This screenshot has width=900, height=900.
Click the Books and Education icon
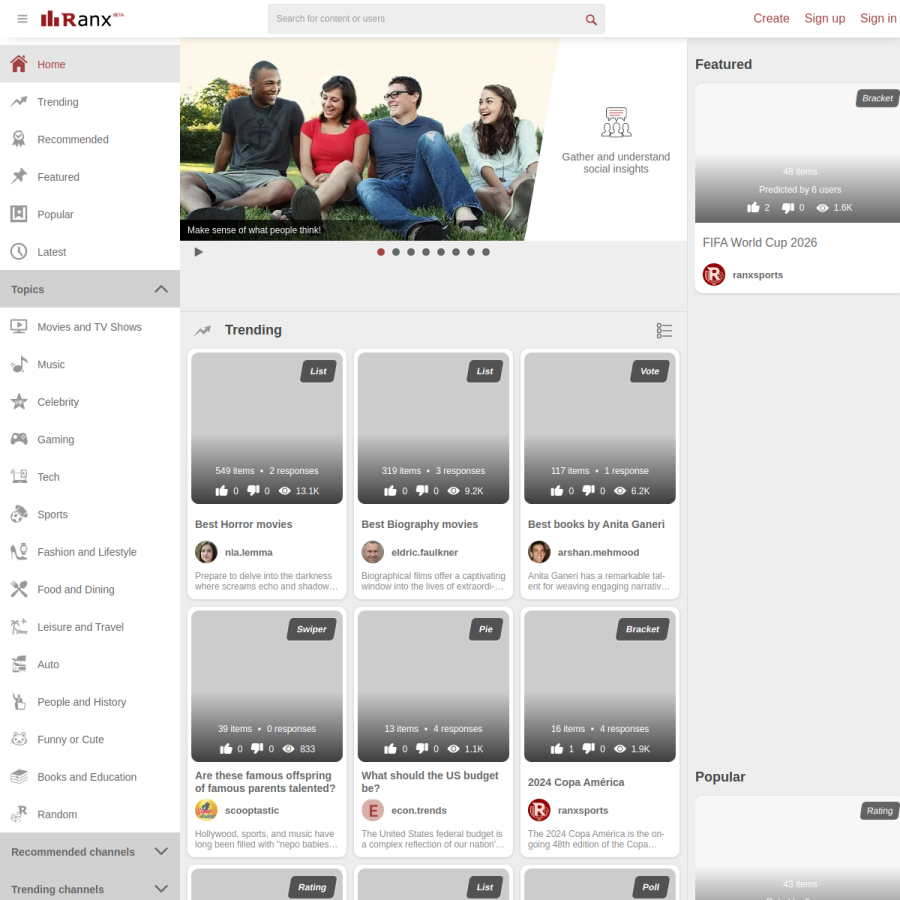(19, 777)
